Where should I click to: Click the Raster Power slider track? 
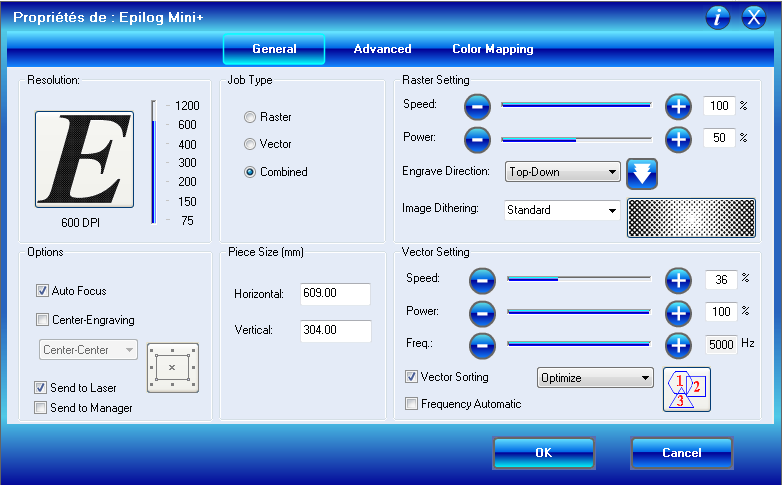click(x=576, y=140)
